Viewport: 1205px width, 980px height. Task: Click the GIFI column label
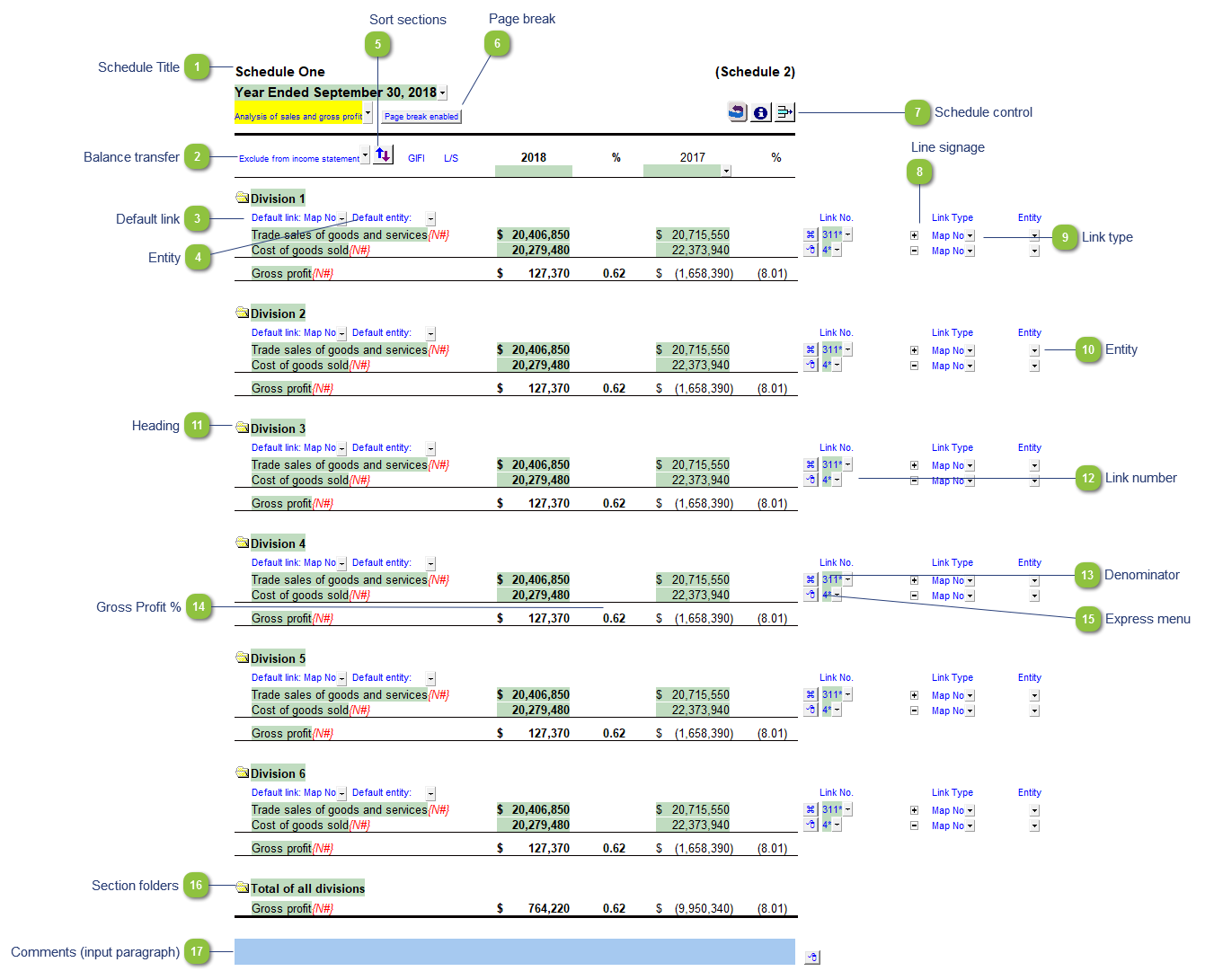(416, 158)
